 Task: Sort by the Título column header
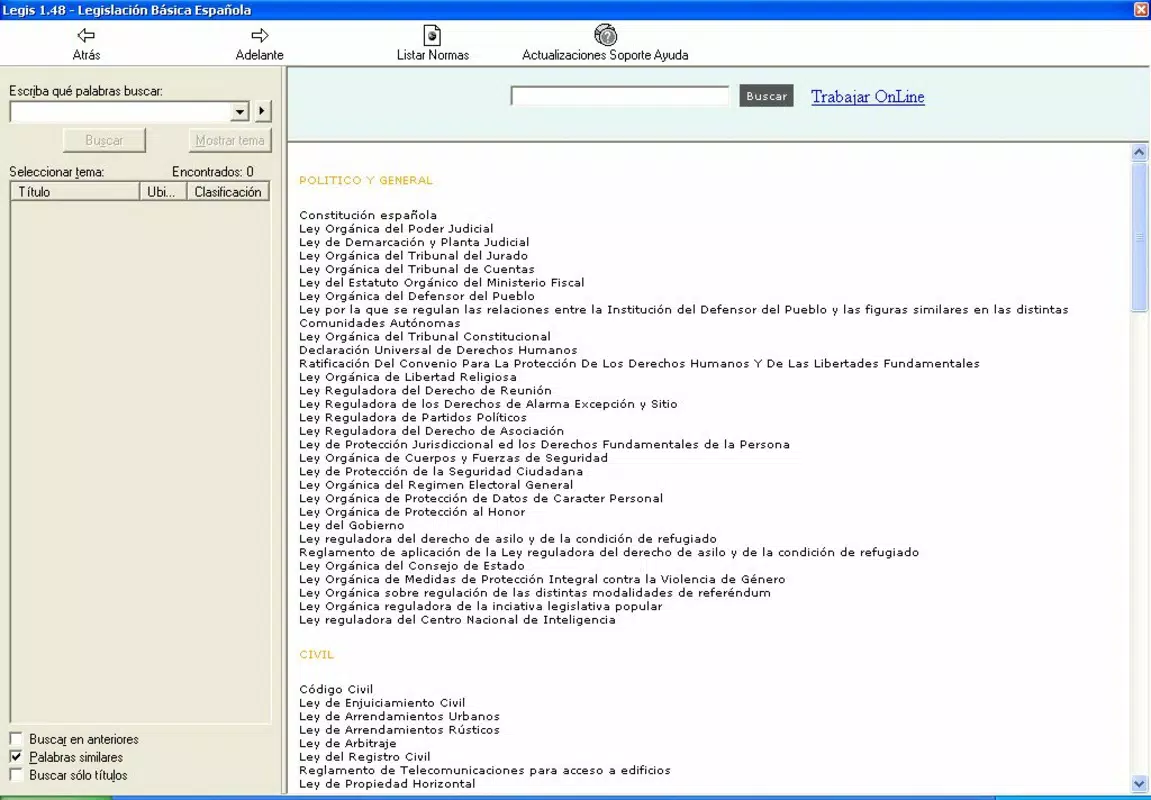pyautogui.click(x=75, y=192)
